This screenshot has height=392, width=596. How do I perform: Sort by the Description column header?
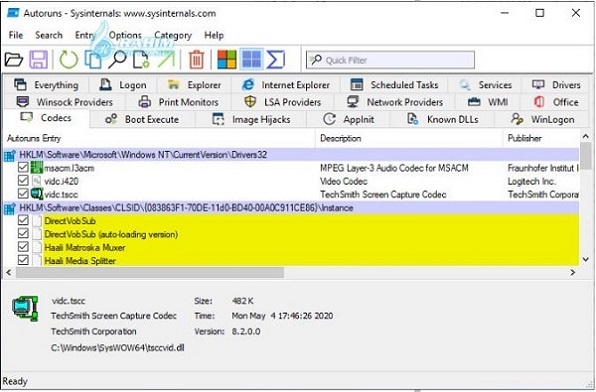tap(409, 138)
